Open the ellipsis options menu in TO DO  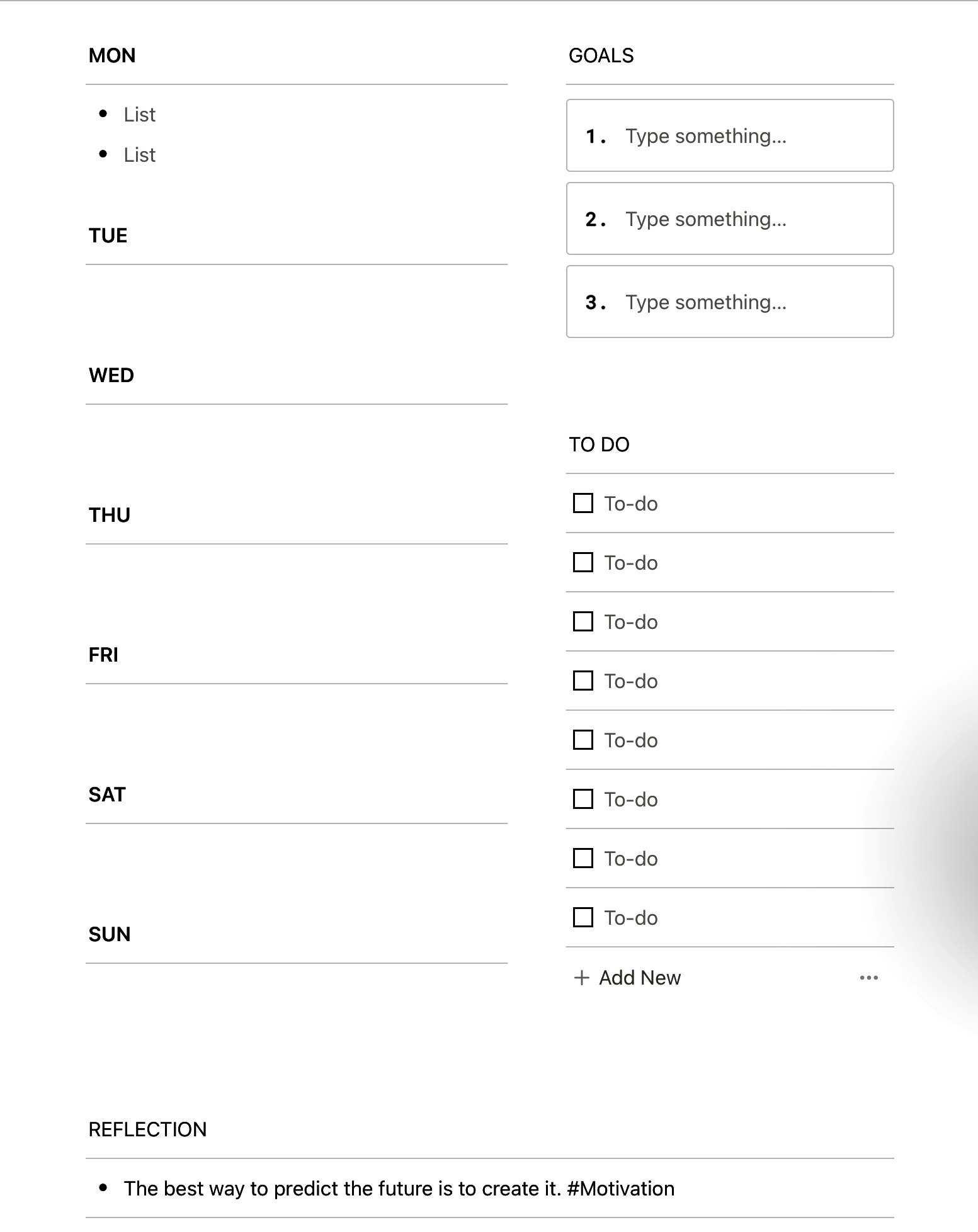coord(868,978)
